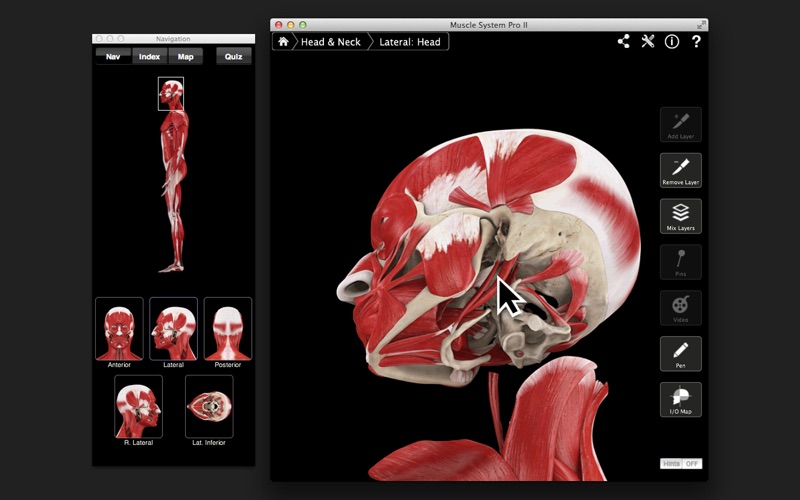Open the Mix Layers tool
Screen dimensions: 800x500
click(680, 216)
